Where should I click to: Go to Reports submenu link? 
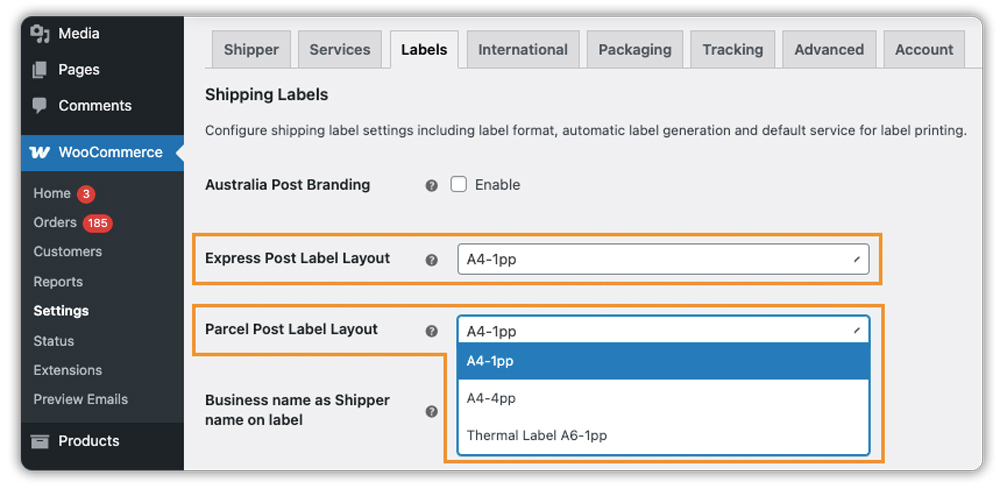pos(58,282)
